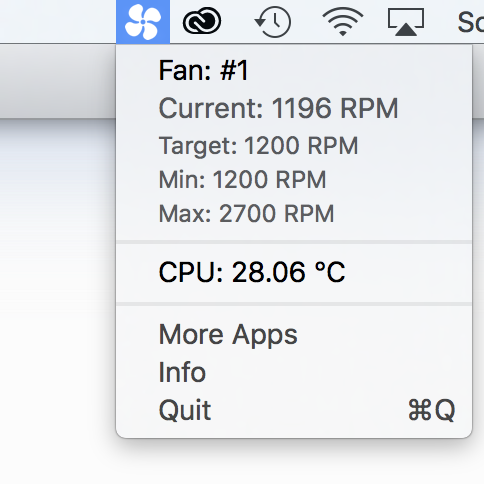Image resolution: width=484 pixels, height=484 pixels.
Task: Click empty menu bar area left of fan icon
Action: click(58, 22)
